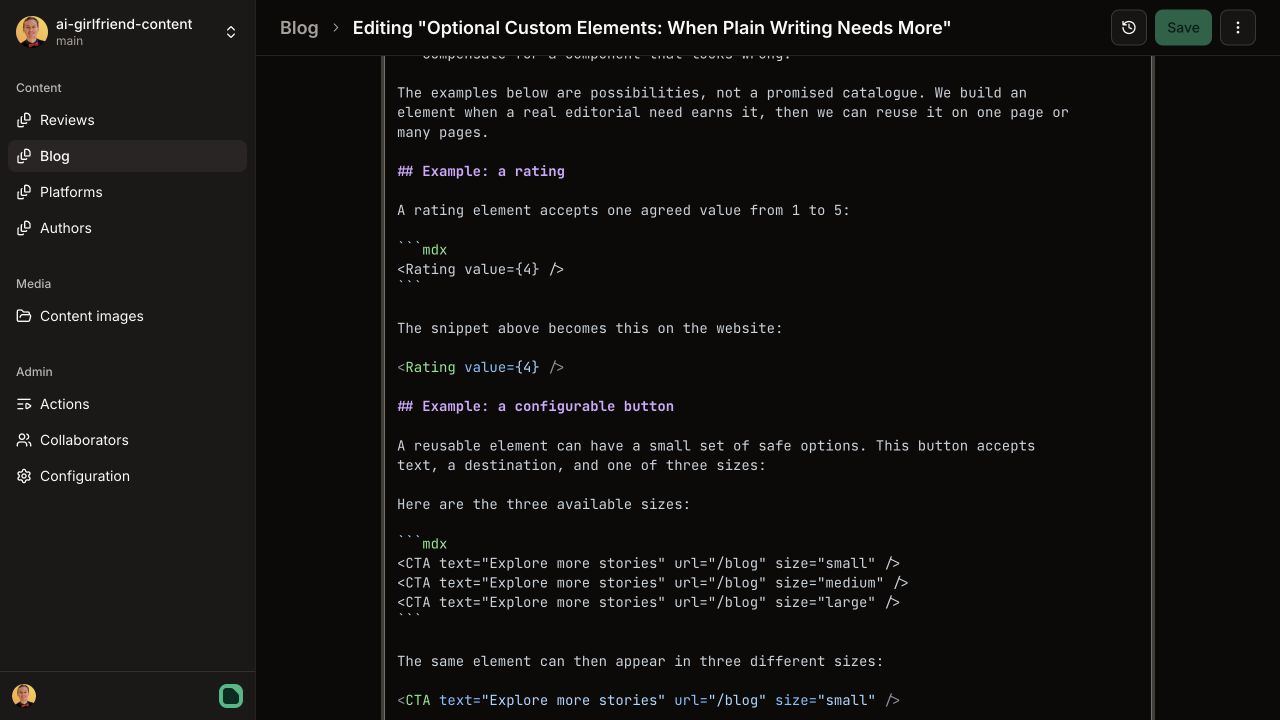Click the 'main' branch label
Viewport: 1280px width, 720px height.
point(69,41)
